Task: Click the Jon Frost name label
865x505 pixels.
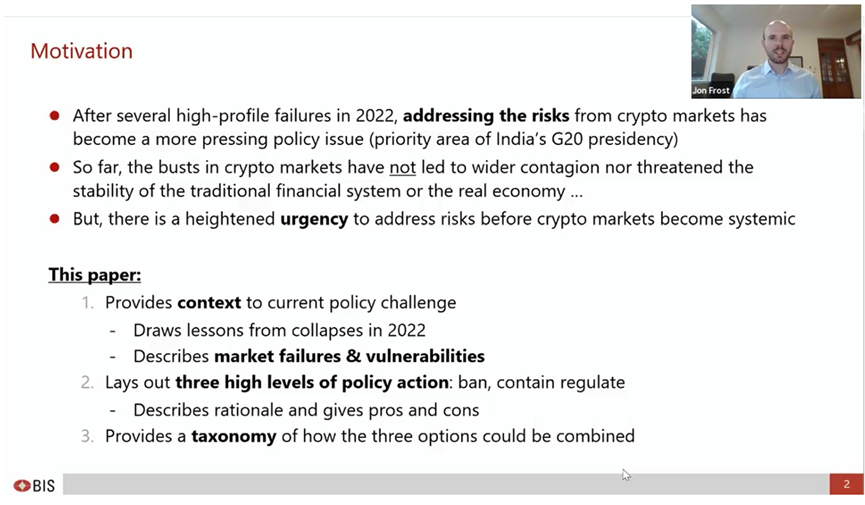Action: [711, 91]
